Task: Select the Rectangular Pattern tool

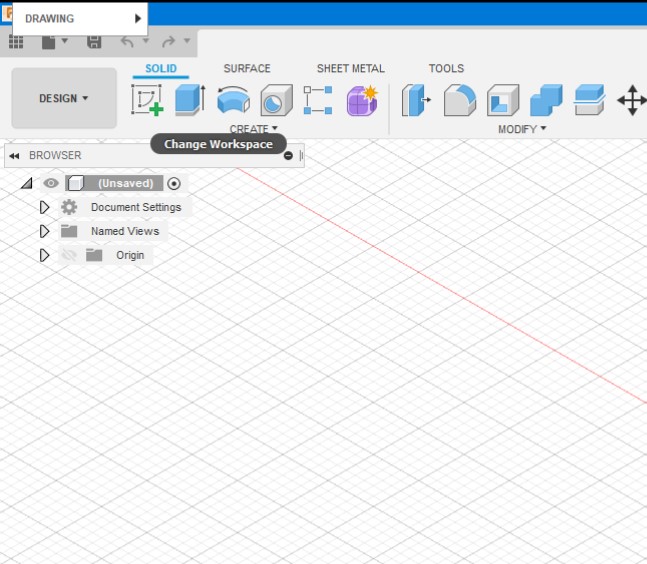Action: tap(318, 100)
